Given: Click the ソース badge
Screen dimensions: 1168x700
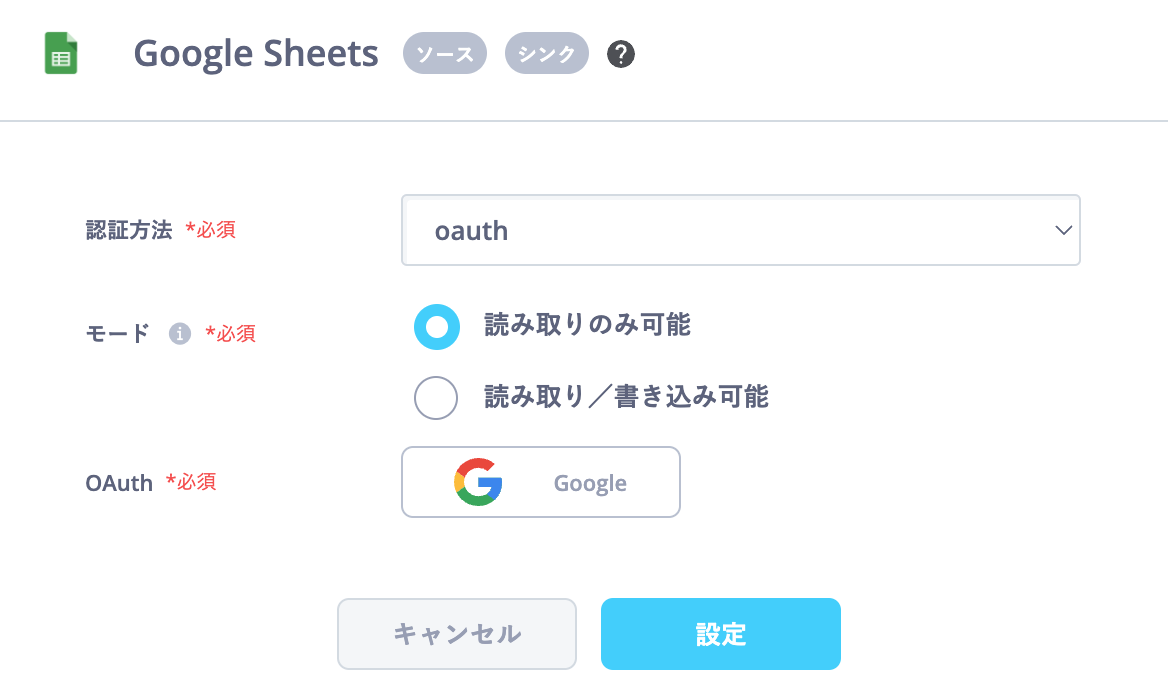Looking at the screenshot, I should pos(445,54).
